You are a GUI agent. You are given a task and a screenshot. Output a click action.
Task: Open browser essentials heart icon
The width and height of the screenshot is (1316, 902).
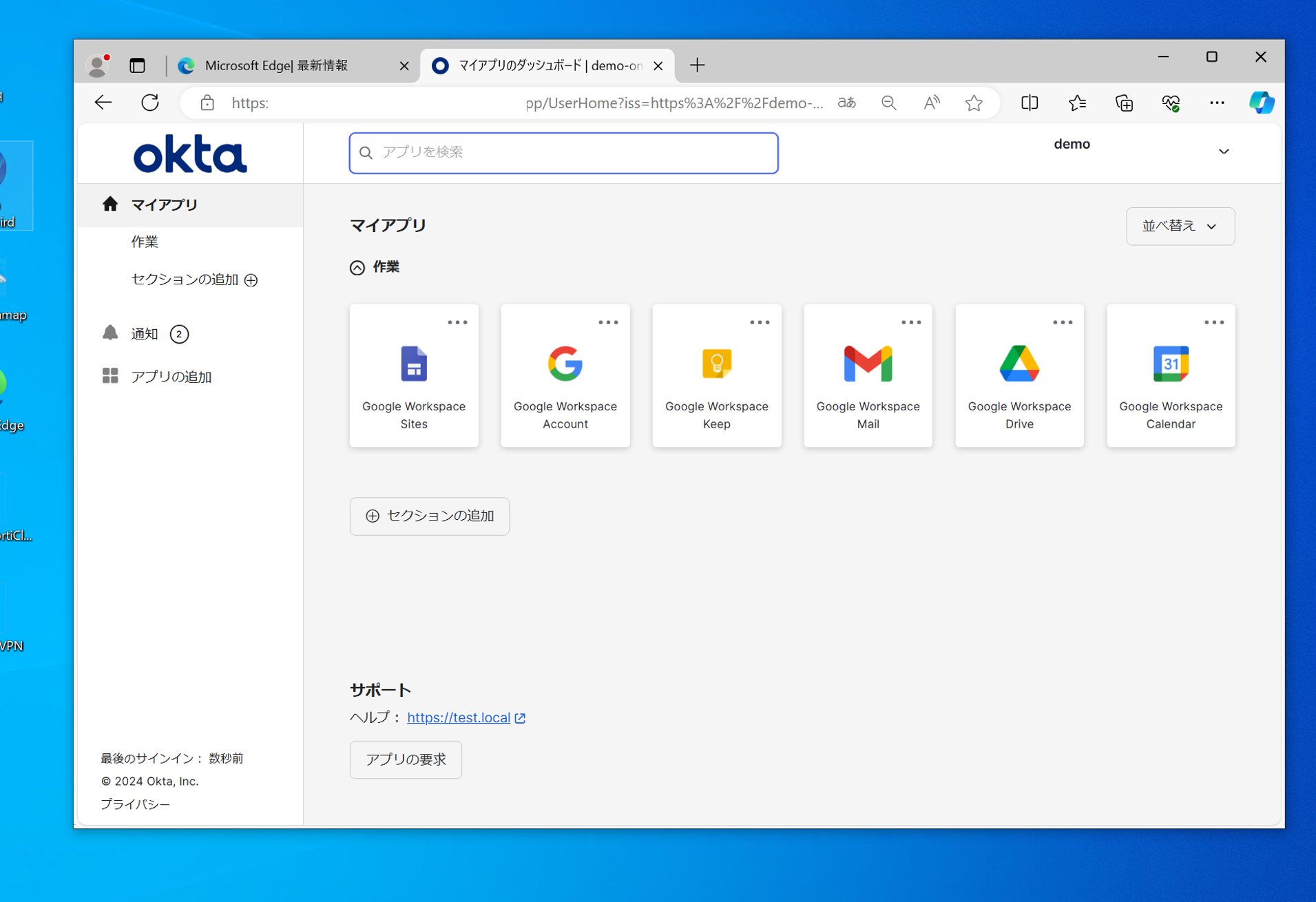(x=1171, y=103)
